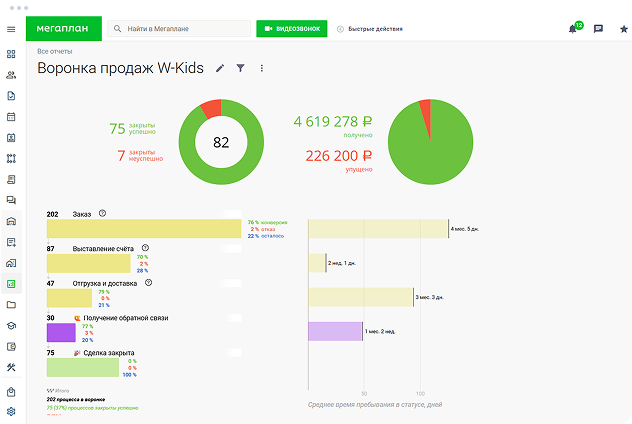Open the messages chat icon in header
Viewport: 632px width, 424px height.
pos(598,29)
